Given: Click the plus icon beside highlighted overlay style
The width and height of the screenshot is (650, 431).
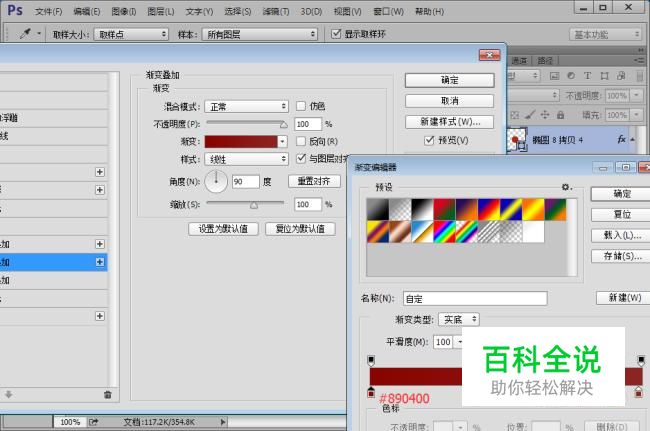Looking at the screenshot, I should coord(99,262).
